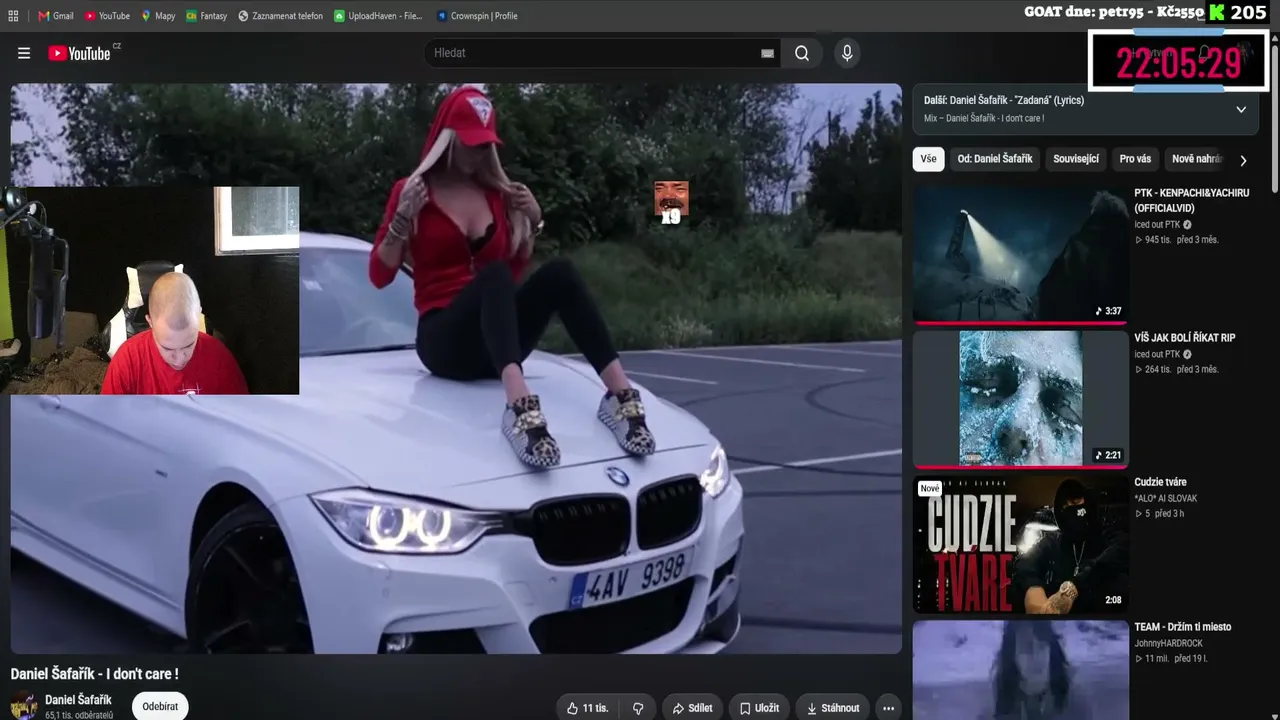
Task: Open the JohnnyHARDROCK channel name
Action: coord(1168,643)
